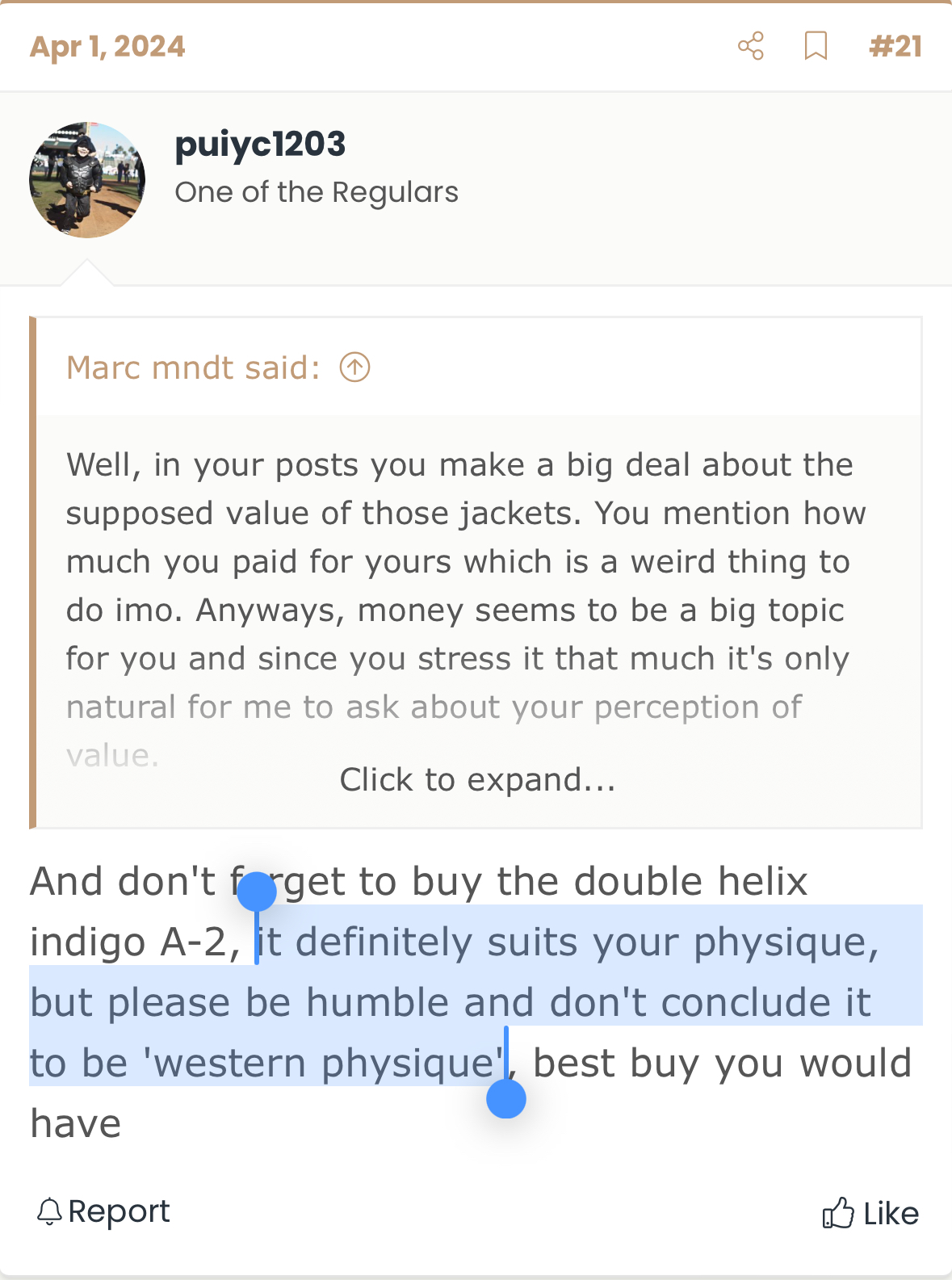This screenshot has height=1280, width=952.
Task: Tap the word 'have' in the reply
Action: coord(76,1124)
